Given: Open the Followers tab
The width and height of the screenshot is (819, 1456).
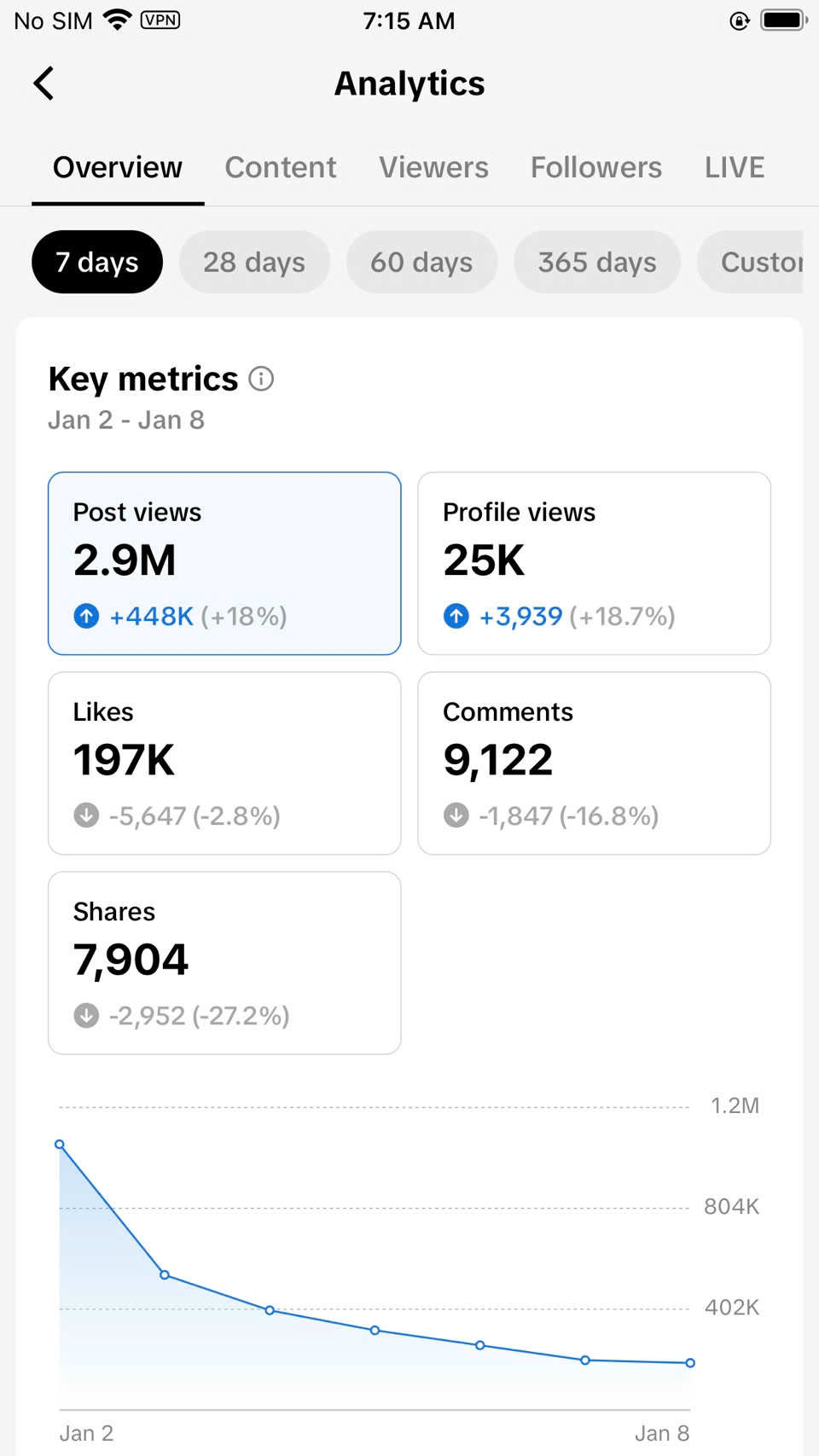Looking at the screenshot, I should coord(595,167).
